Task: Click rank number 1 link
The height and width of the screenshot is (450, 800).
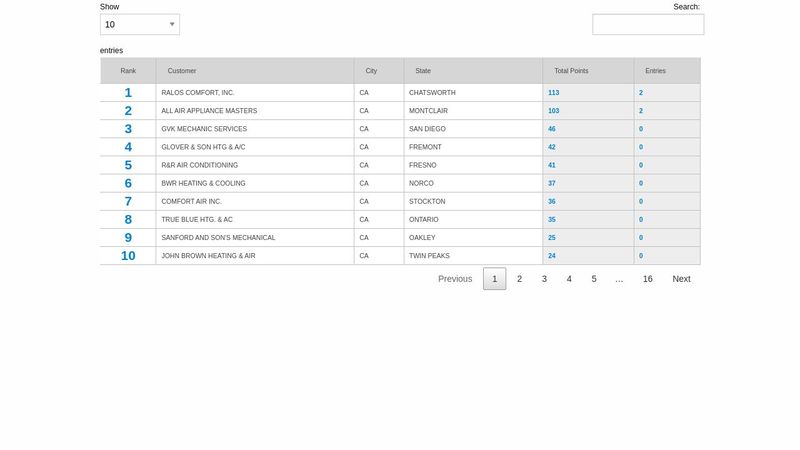Action: coord(128,93)
